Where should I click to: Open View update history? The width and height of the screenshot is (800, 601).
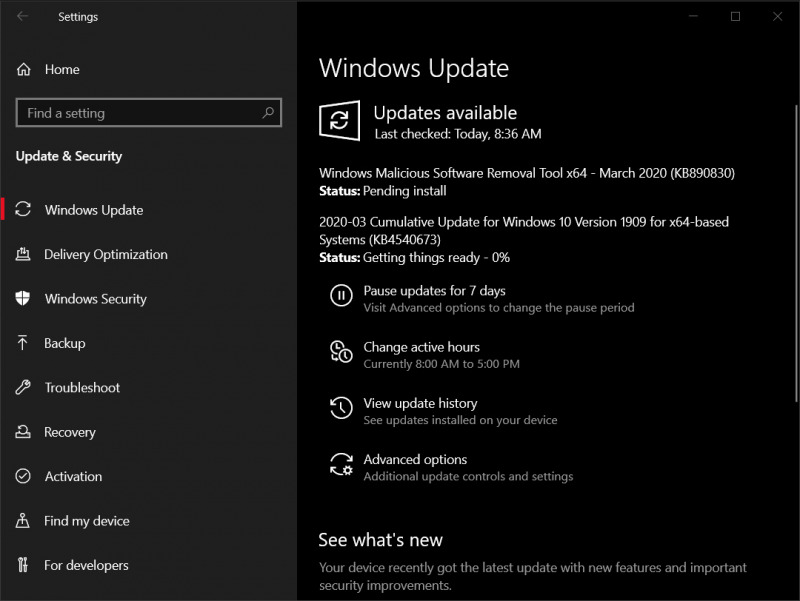click(x=420, y=403)
